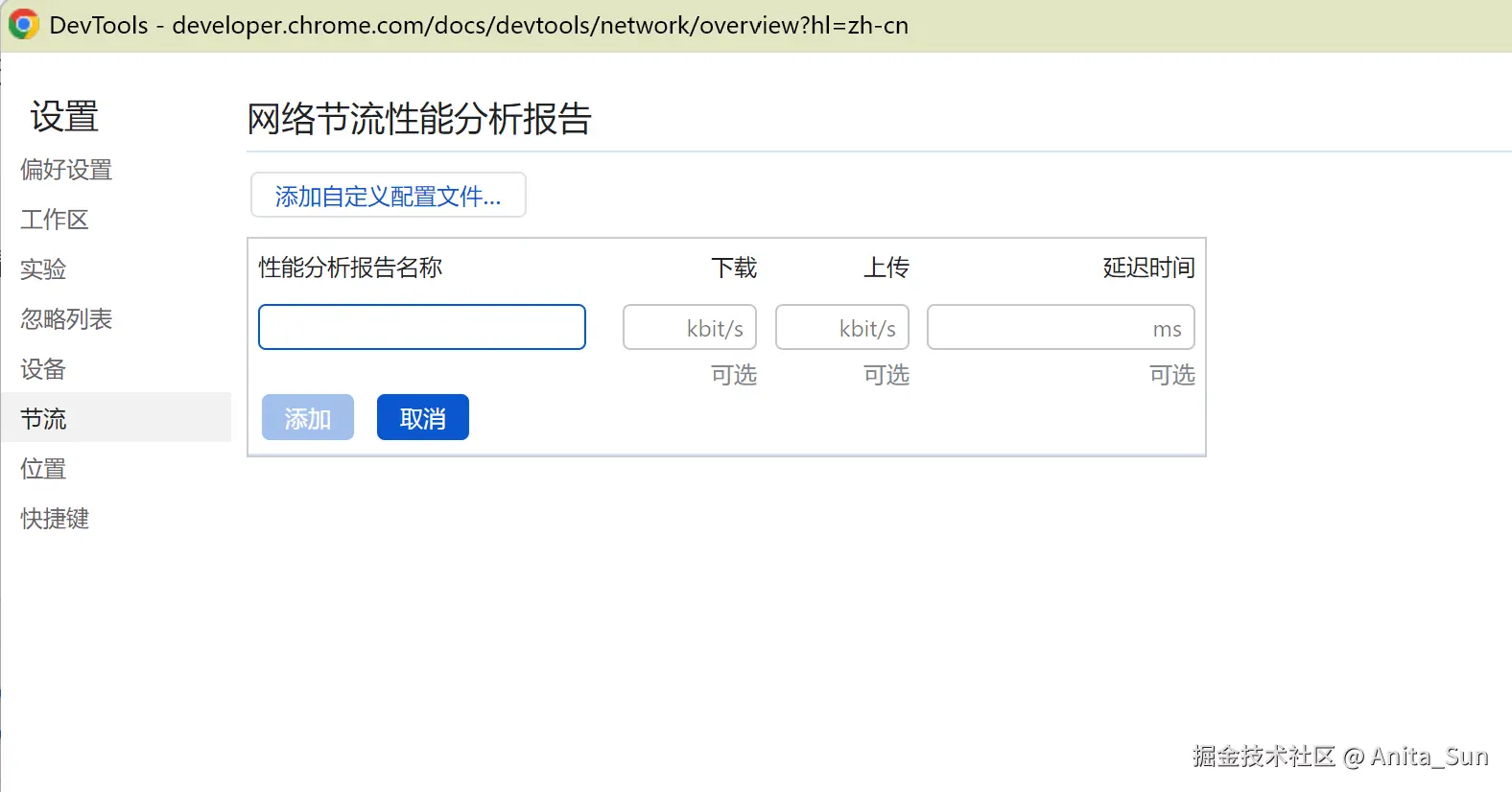Image resolution: width=1512 pixels, height=792 pixels.
Task: Open 快捷键 settings section
Action: (x=55, y=519)
